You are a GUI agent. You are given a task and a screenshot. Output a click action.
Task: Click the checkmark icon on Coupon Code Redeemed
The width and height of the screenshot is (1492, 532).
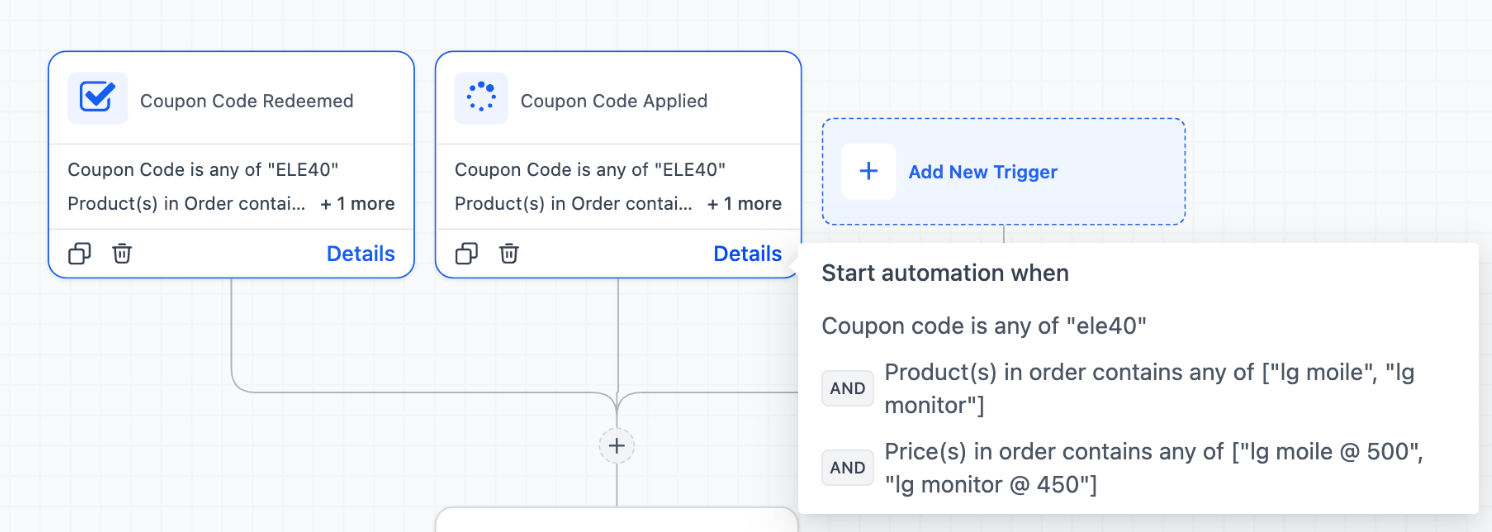97,98
